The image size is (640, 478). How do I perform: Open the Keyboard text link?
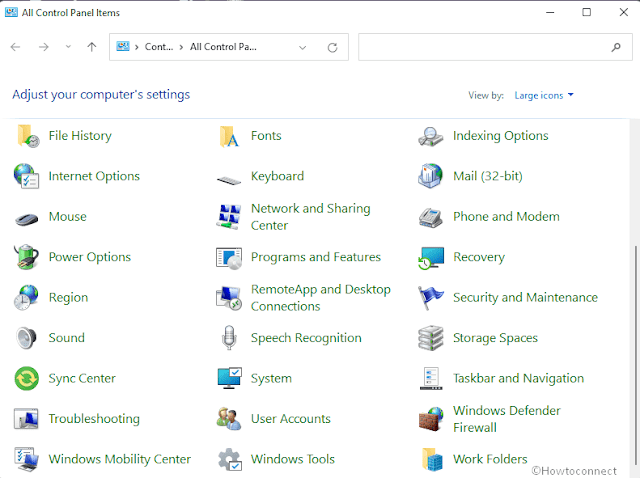click(x=278, y=176)
